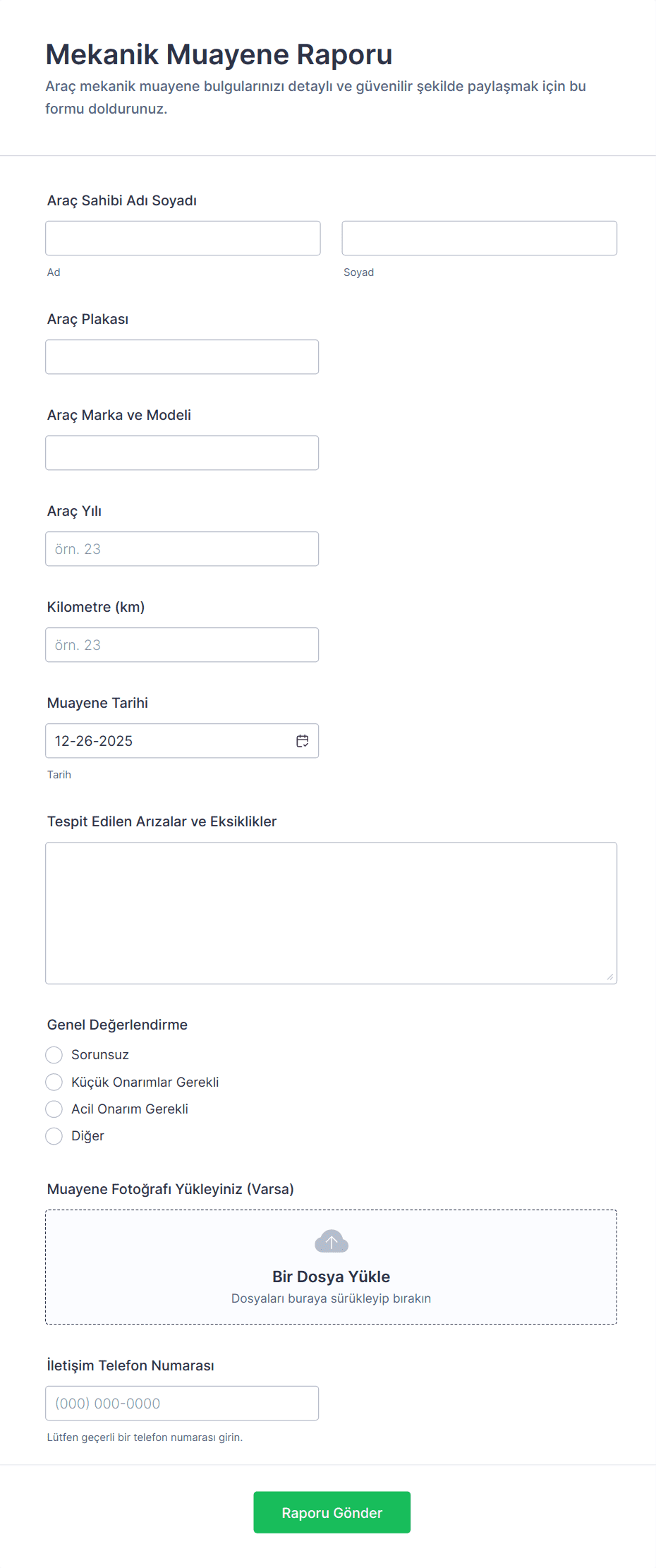This screenshot has height=1568, width=656.
Task: Click the Araç Yılı number field
Action: [182, 549]
